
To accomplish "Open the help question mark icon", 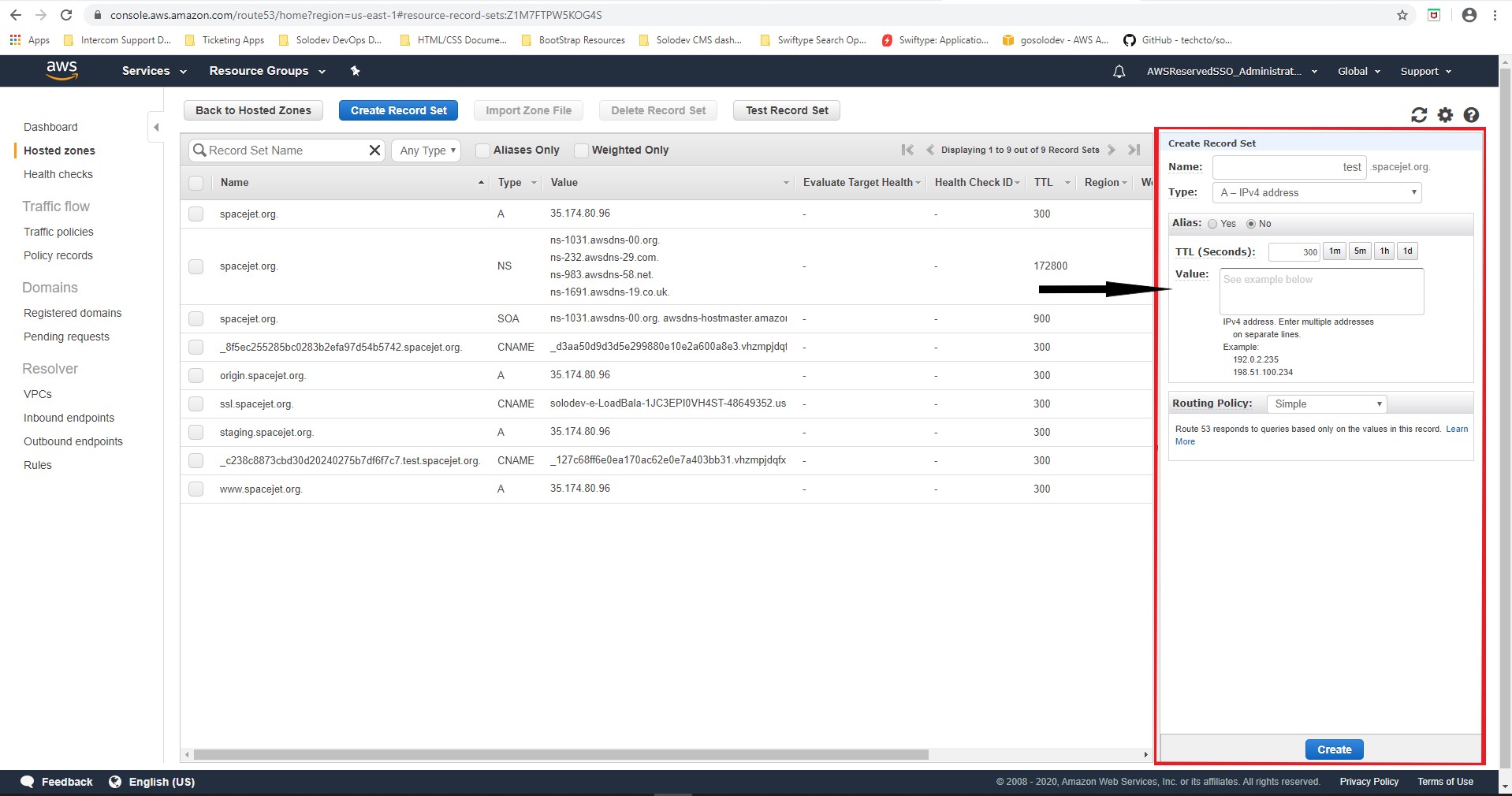I will pos(1471,115).
